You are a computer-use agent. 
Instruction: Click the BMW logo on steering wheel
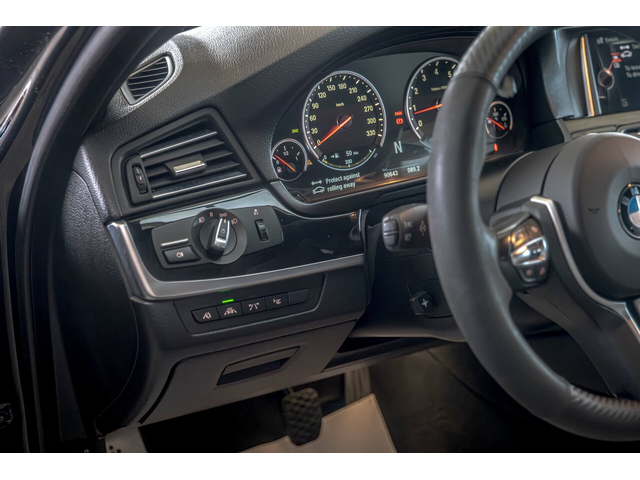(630, 209)
